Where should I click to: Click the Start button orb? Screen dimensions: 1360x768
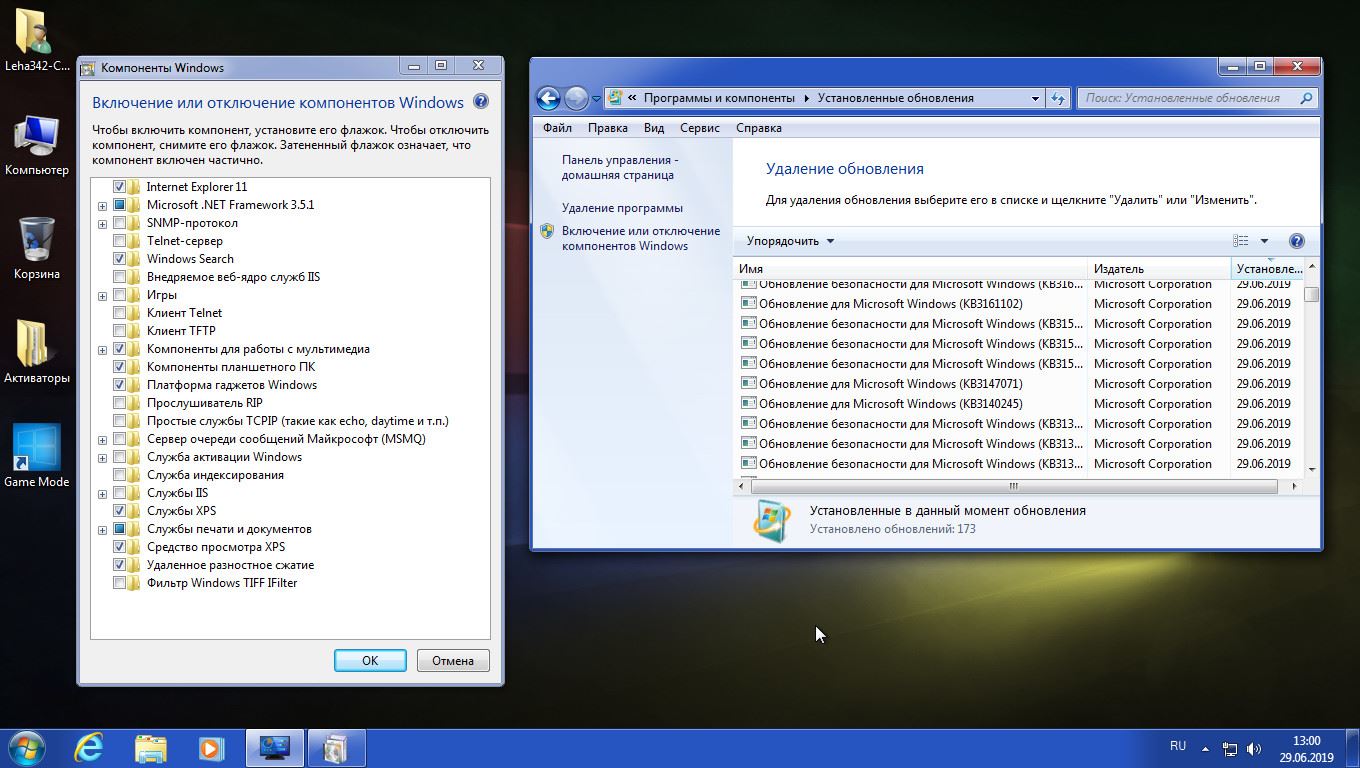pyautogui.click(x=27, y=748)
